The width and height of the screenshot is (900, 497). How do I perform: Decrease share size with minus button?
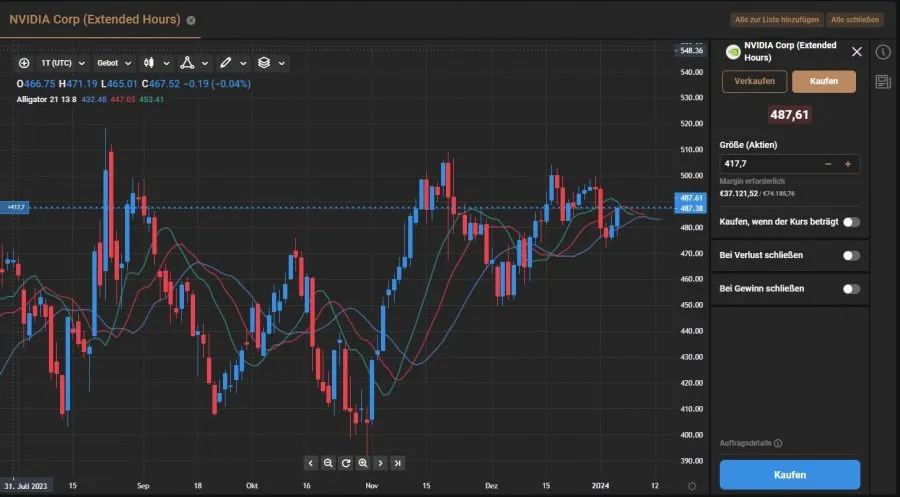(828, 164)
